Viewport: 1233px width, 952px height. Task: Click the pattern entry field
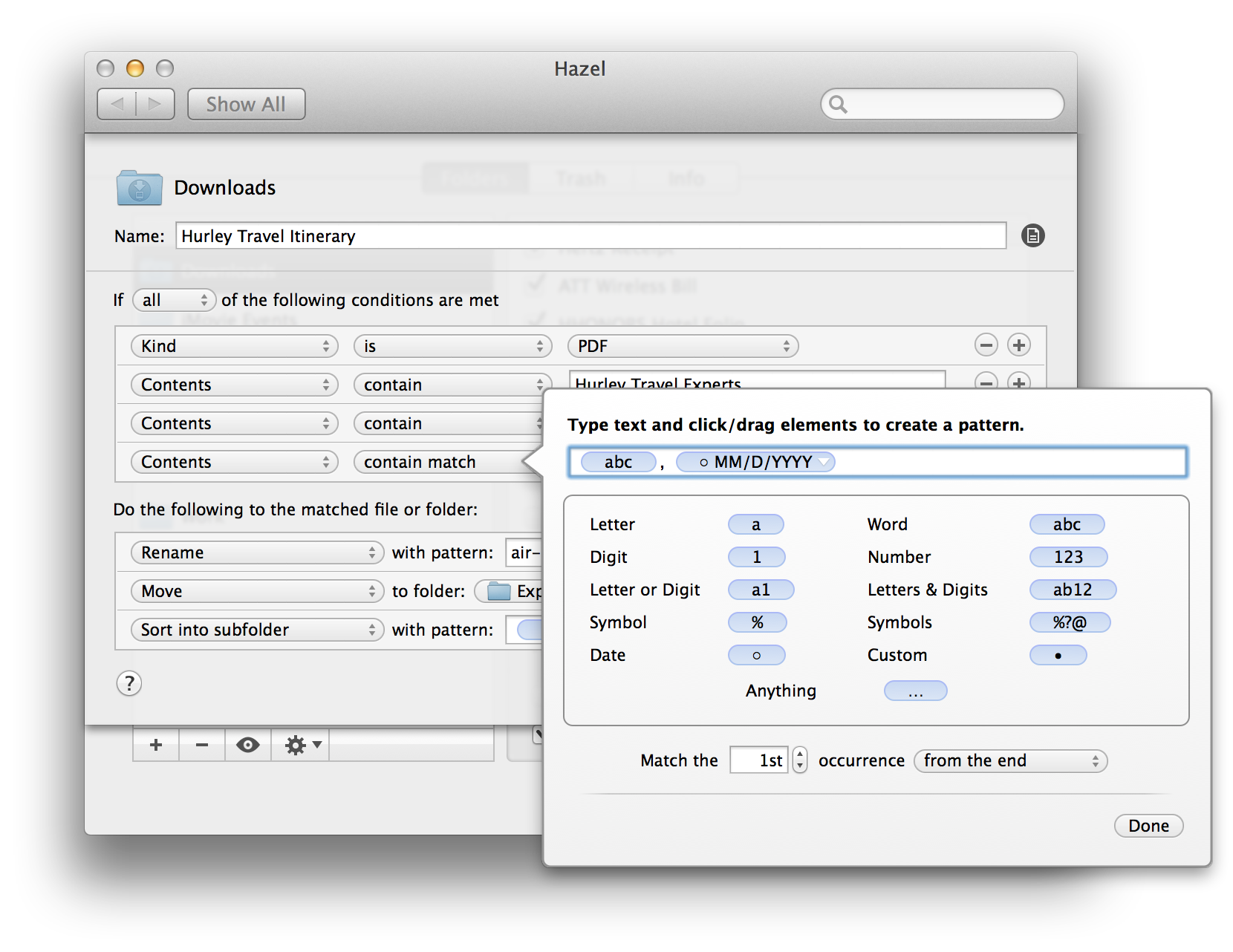878,462
